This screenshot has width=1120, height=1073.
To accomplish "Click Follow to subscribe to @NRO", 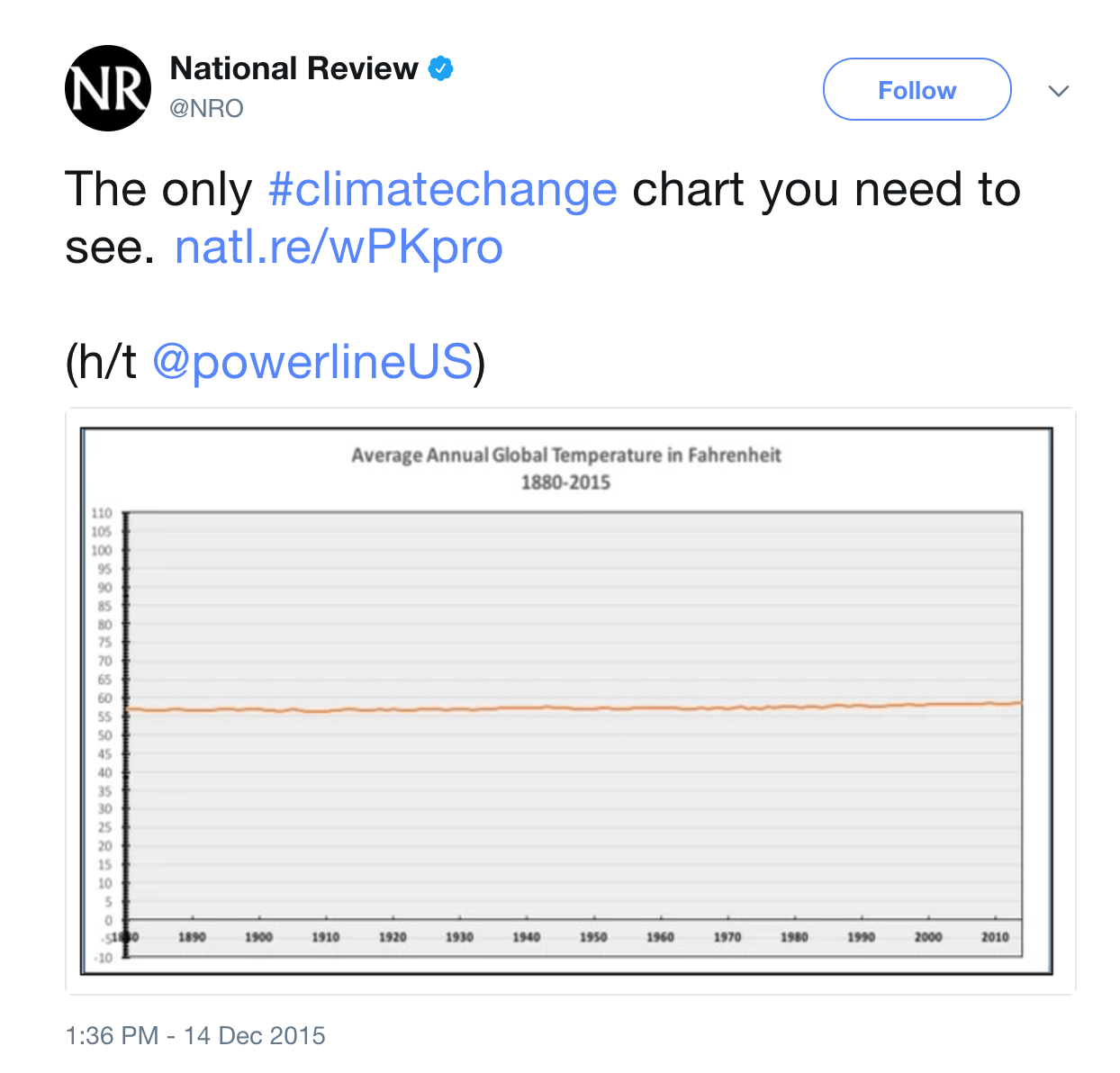I will (917, 89).
